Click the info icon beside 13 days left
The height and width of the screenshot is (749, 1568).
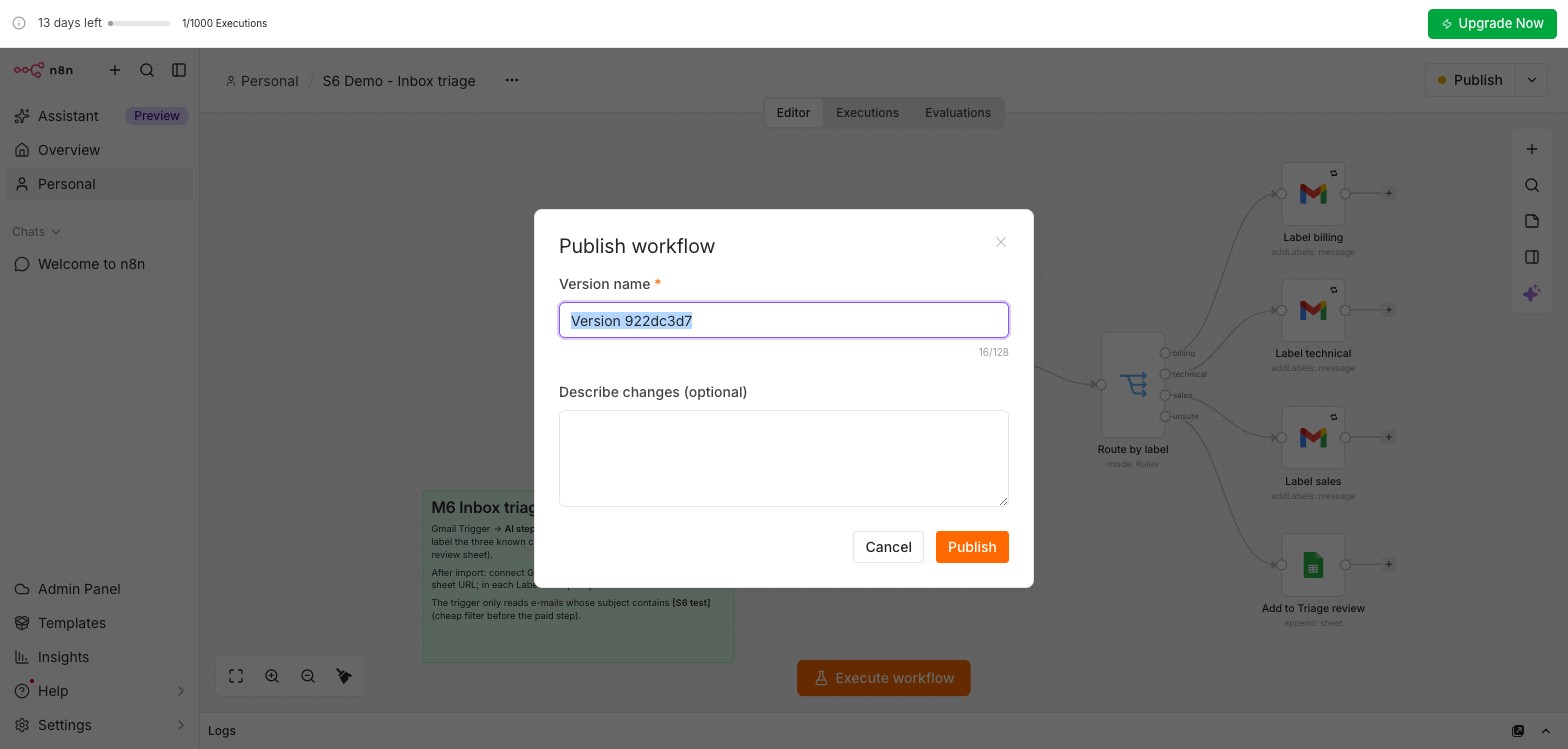(19, 23)
